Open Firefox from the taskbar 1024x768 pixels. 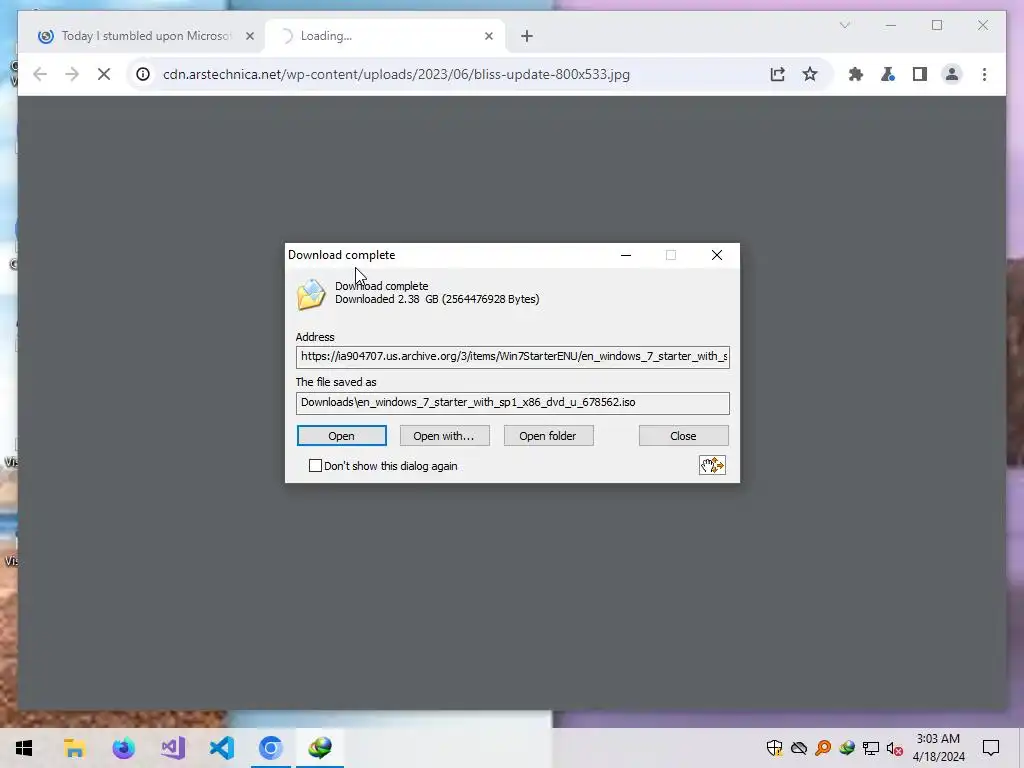[x=123, y=748]
